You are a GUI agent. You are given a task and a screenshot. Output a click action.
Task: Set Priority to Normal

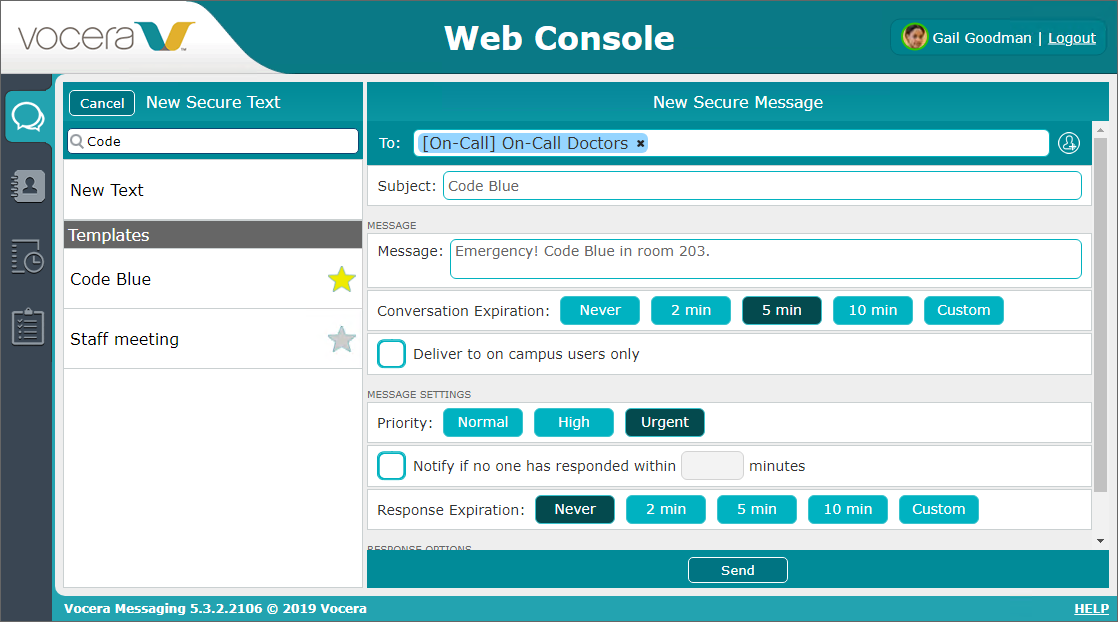483,422
